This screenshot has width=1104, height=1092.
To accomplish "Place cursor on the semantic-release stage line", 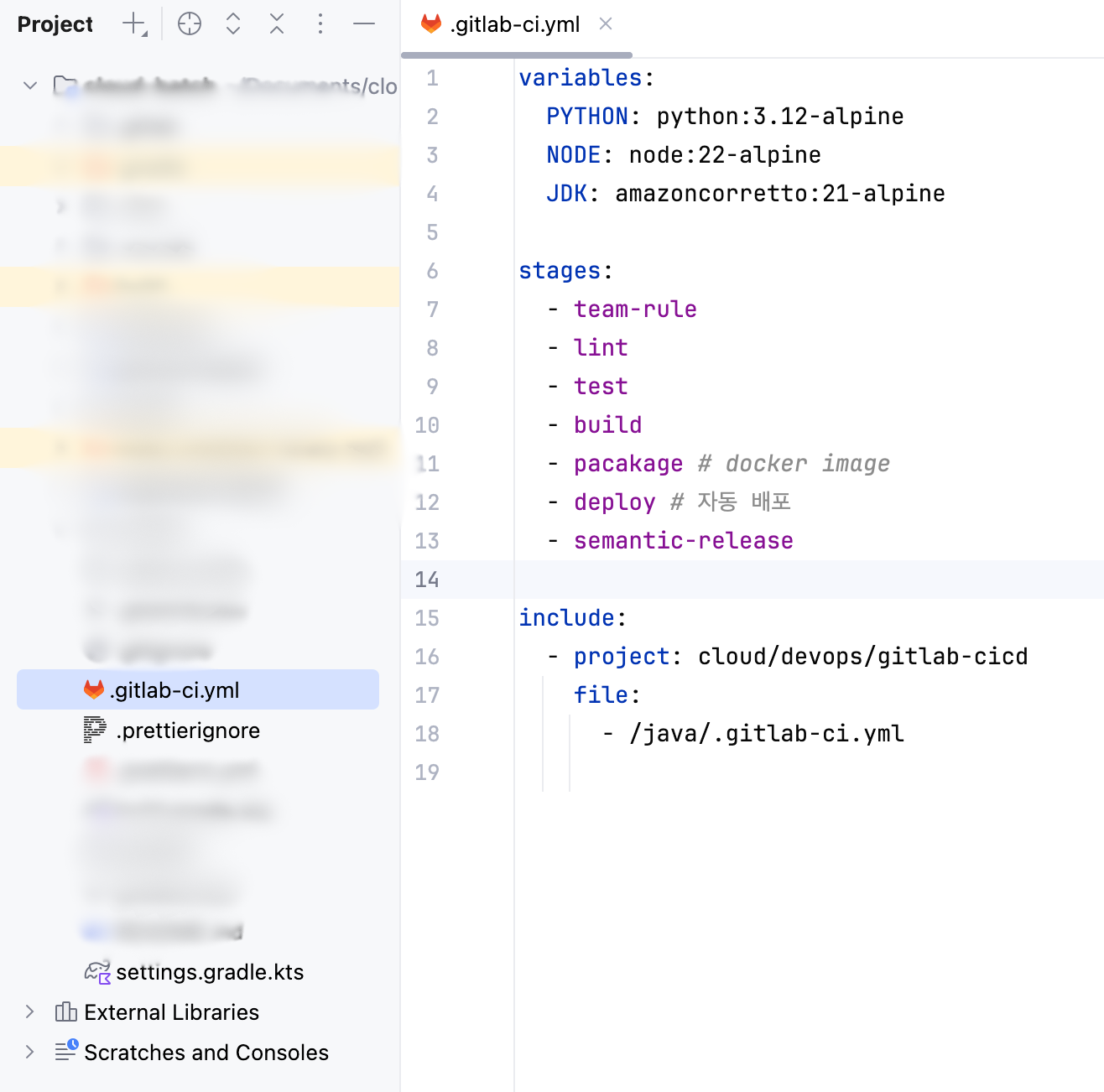I will [683, 541].
